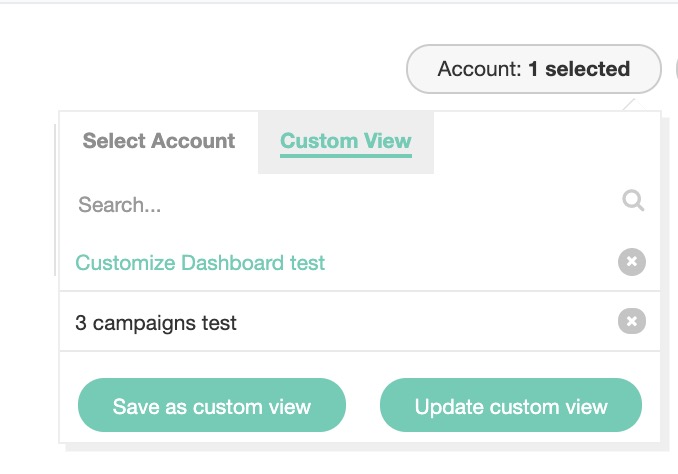Image resolution: width=678 pixels, height=474 pixels.
Task: Update the existing custom view
Action: (x=511, y=406)
